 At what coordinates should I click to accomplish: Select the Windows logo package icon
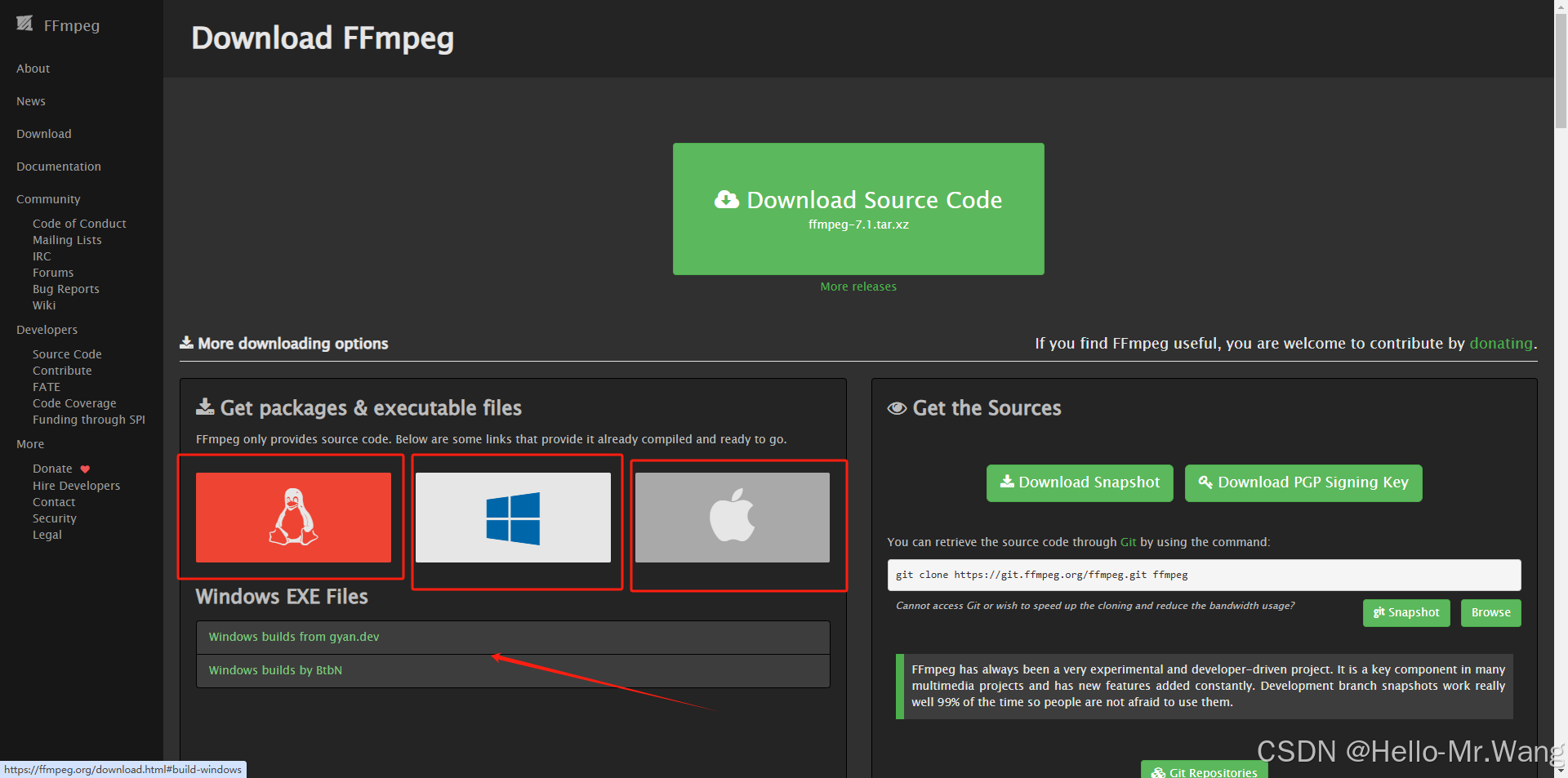[x=513, y=517]
